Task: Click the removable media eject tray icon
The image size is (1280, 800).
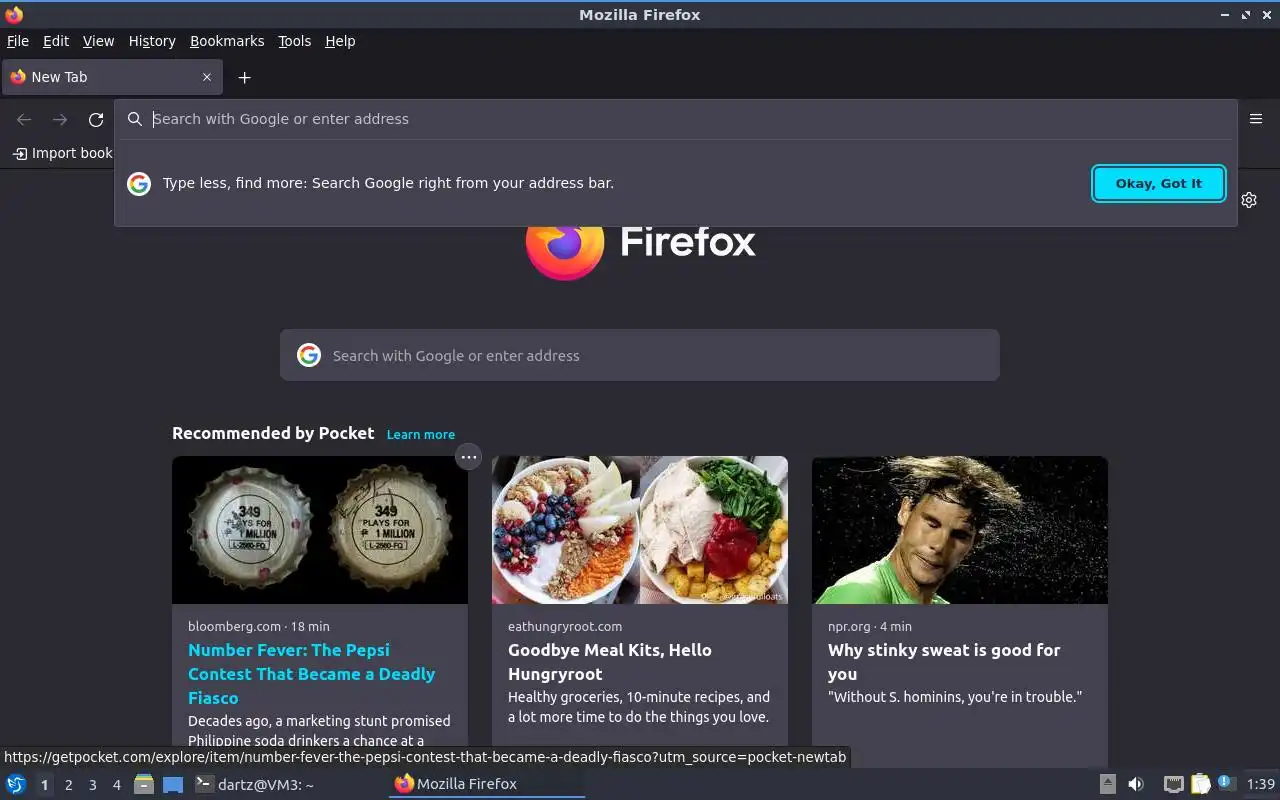Action: click(x=1108, y=784)
